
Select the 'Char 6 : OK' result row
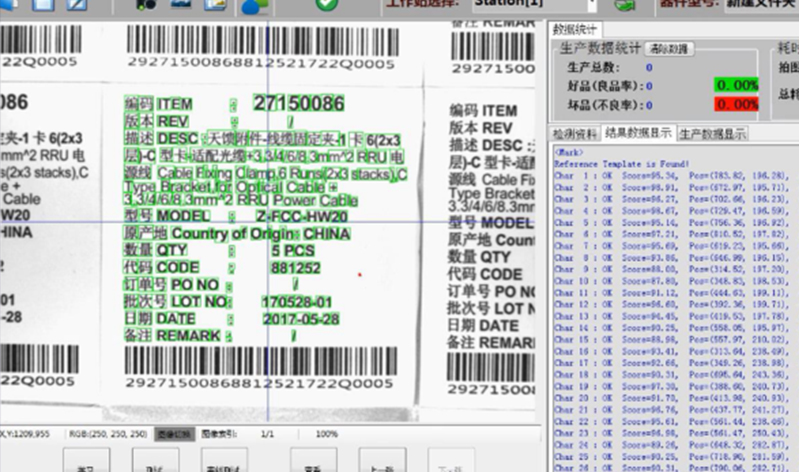pos(672,234)
